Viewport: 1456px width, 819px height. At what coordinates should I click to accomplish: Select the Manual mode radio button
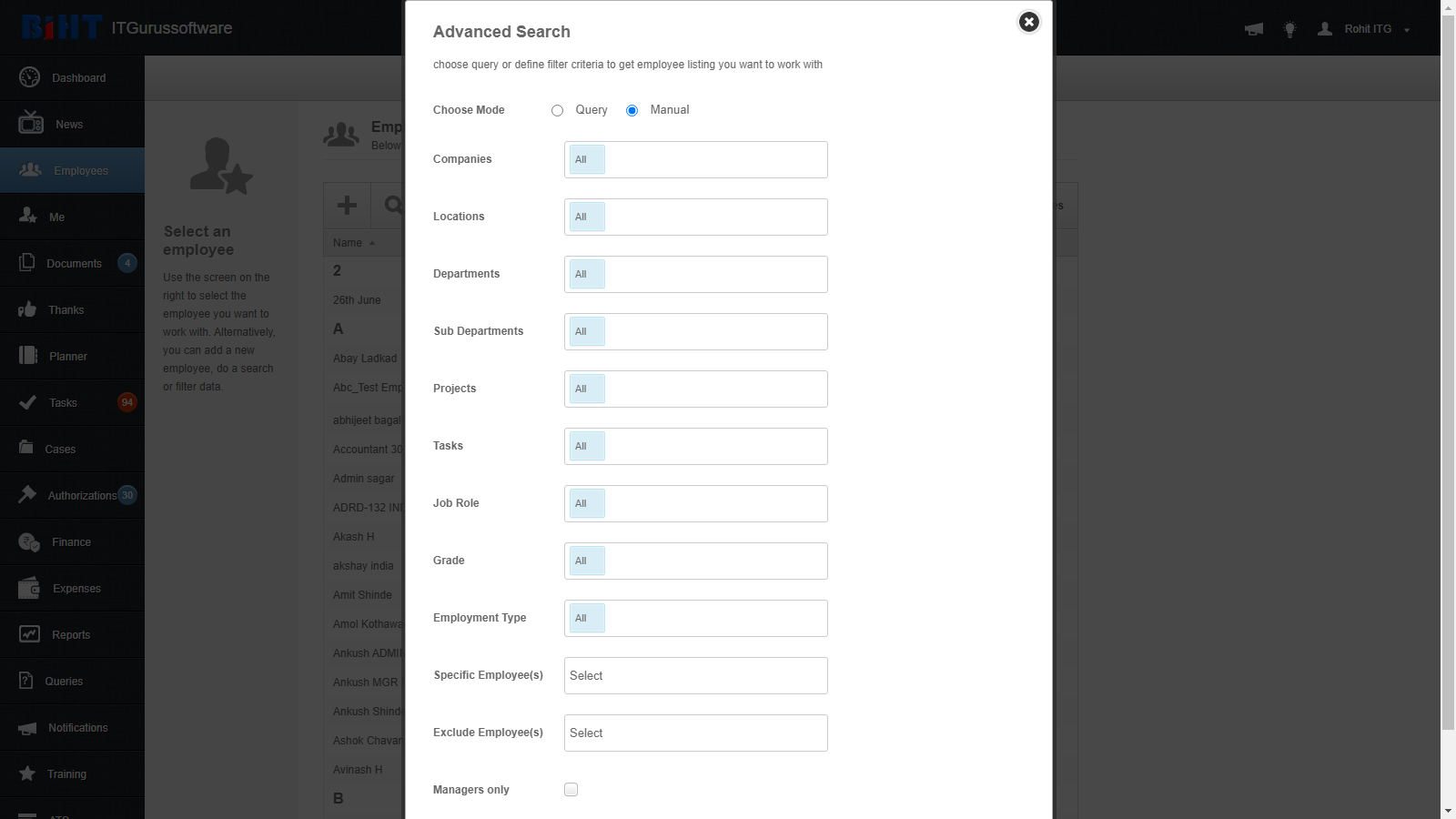pos(632,110)
